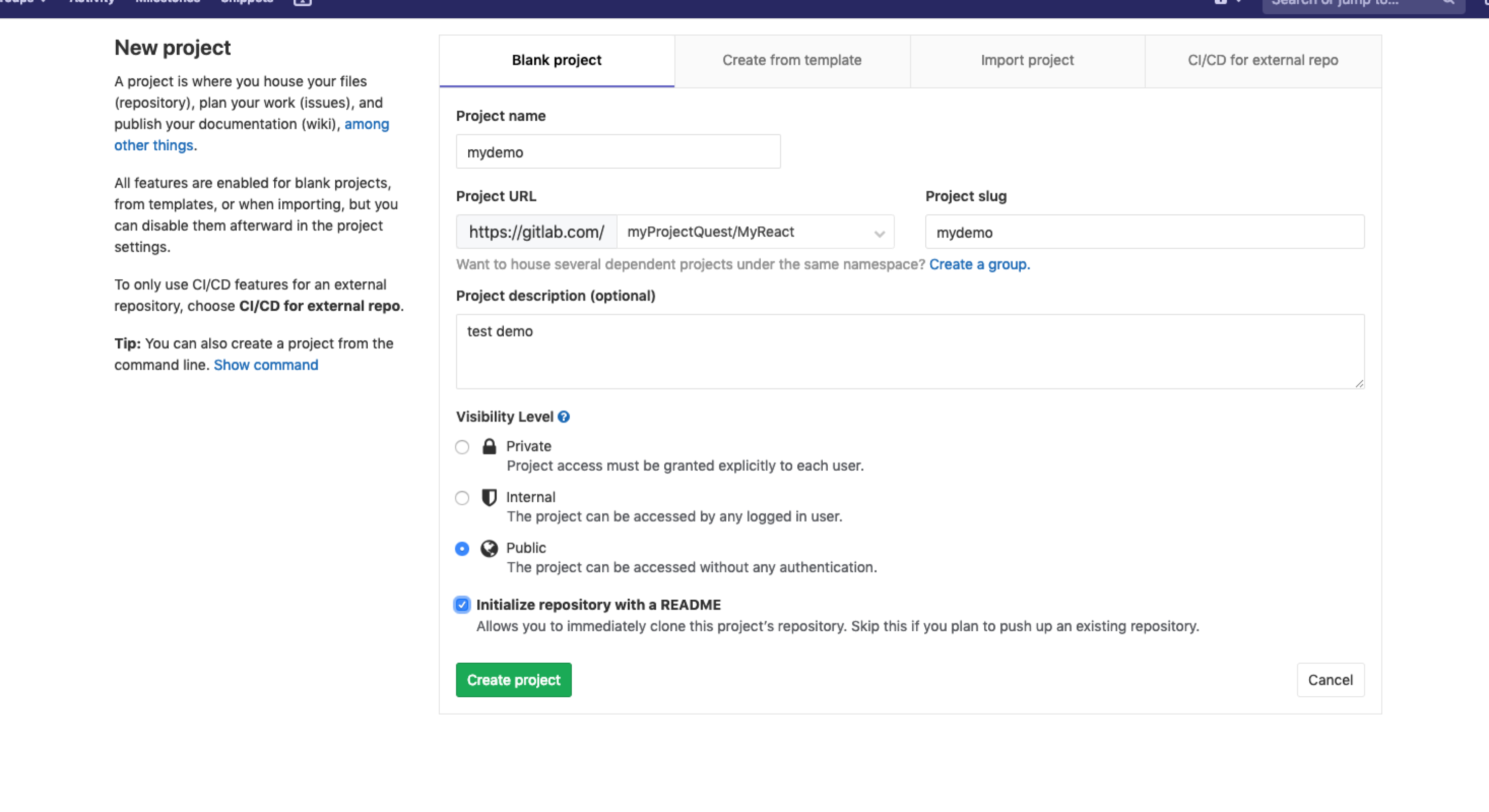The width and height of the screenshot is (1489, 812).
Task: Click the namespace dropdown chevron arrow
Action: coord(879,234)
